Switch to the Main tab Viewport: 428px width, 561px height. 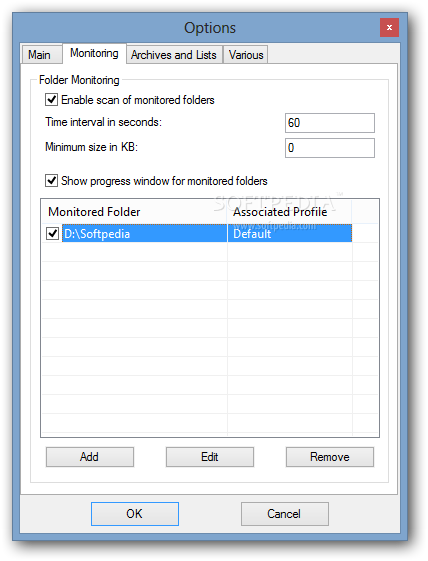[42, 55]
